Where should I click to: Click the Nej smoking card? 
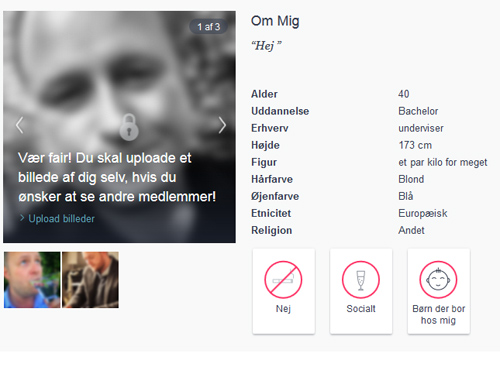(284, 291)
